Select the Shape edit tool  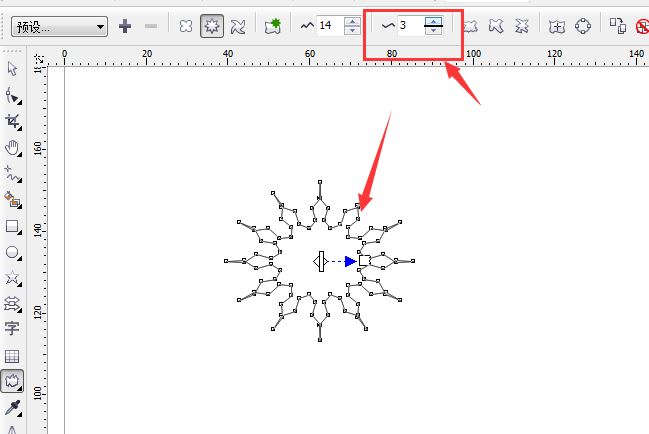(x=12, y=96)
